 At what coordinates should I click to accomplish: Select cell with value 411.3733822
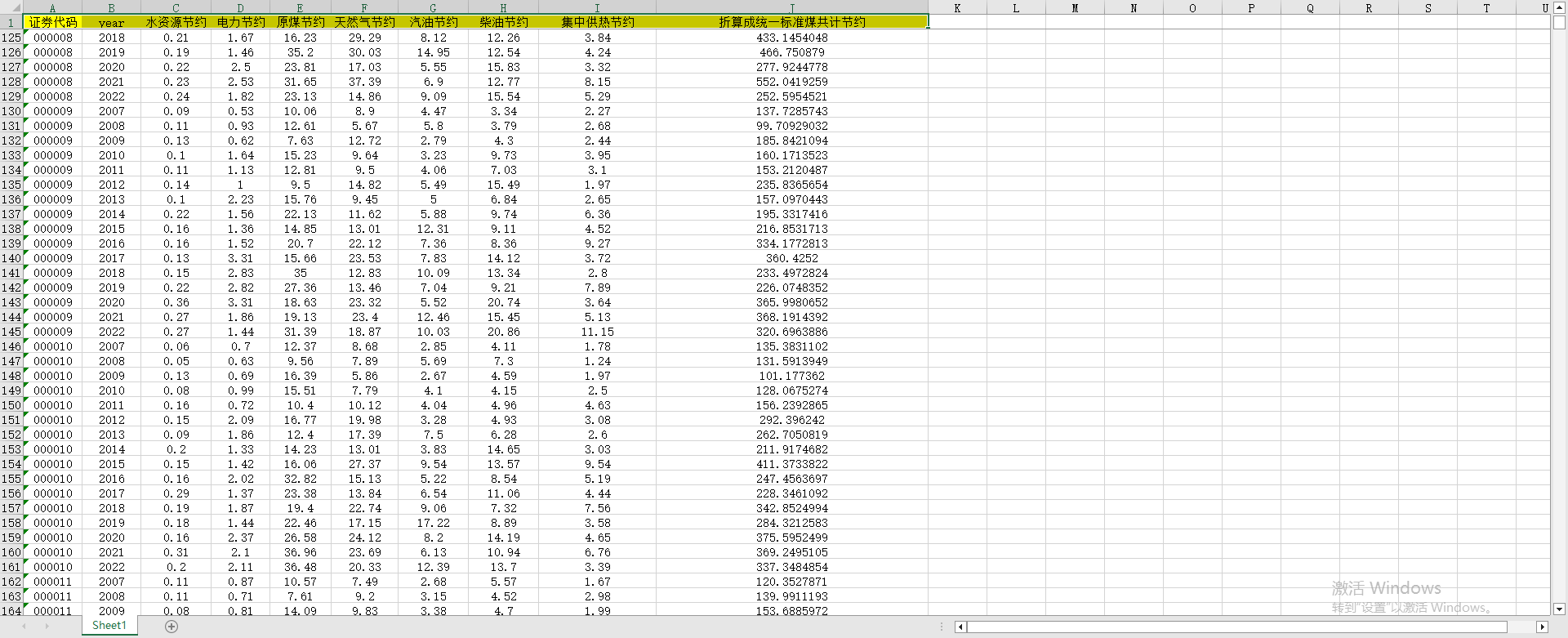[791, 464]
